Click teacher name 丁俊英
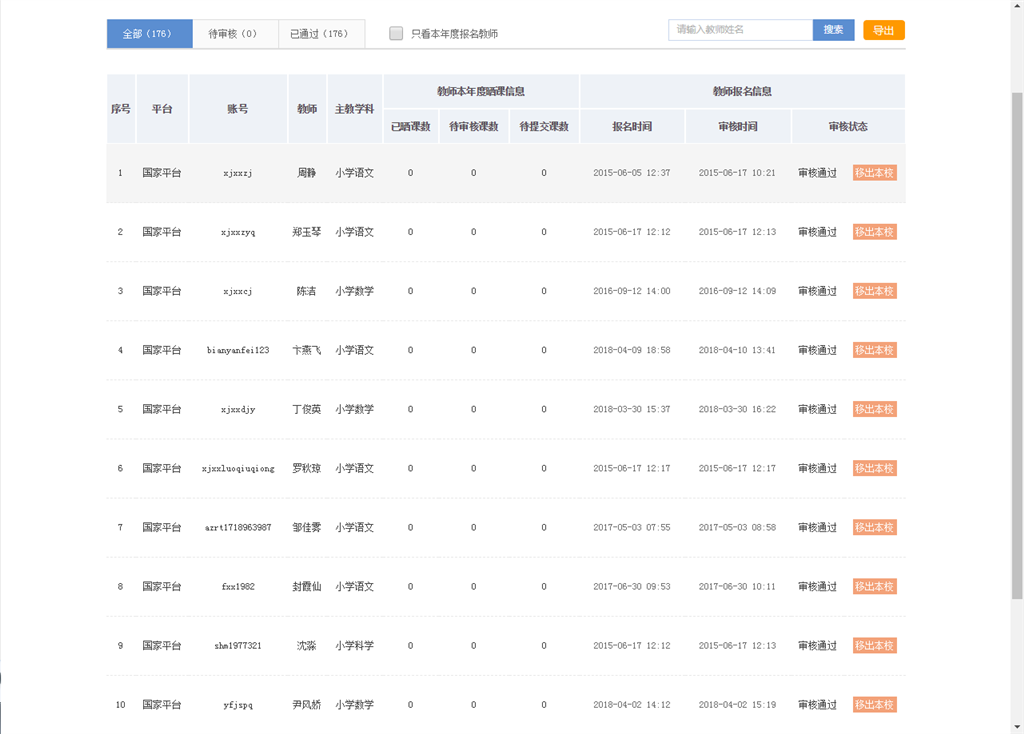 (306, 409)
